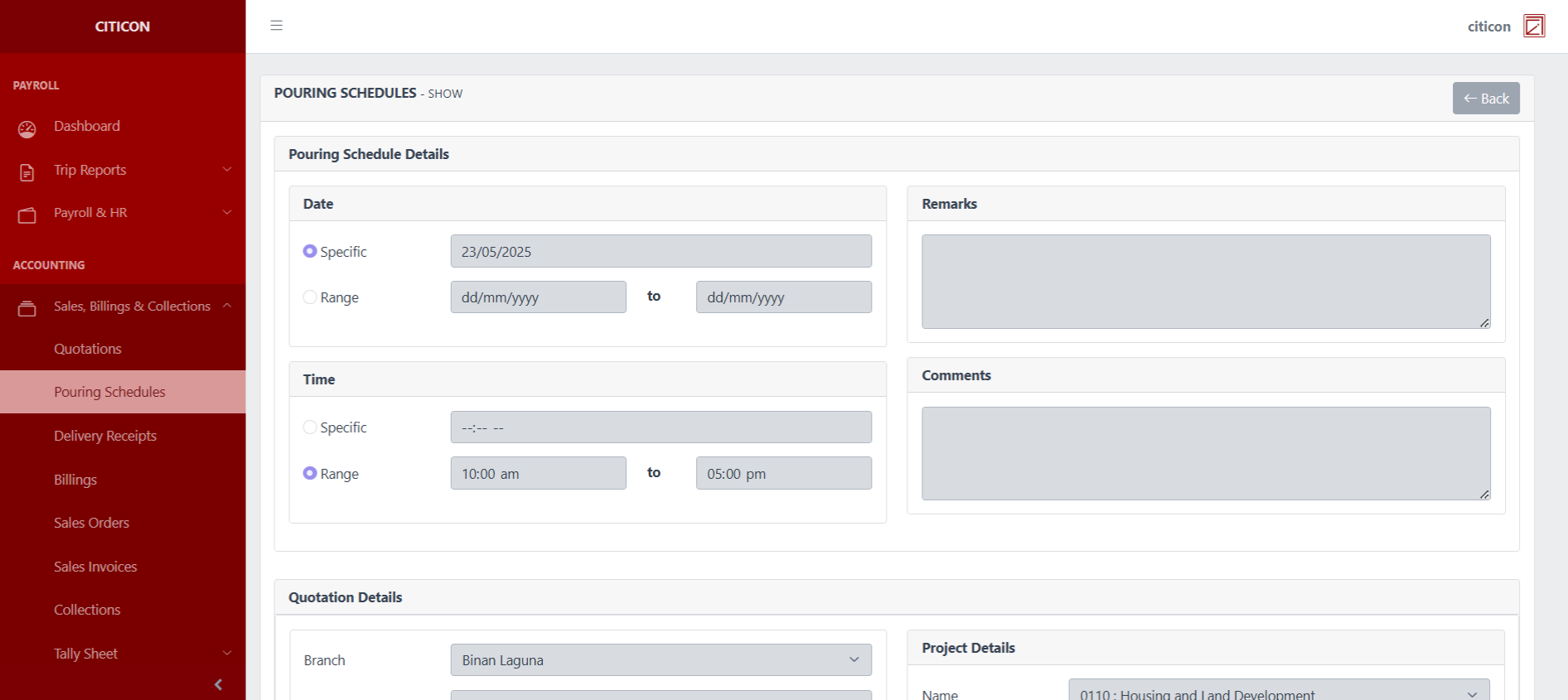Open the Delivery Receipts menu item
This screenshot has height=700, width=1568.
(105, 436)
